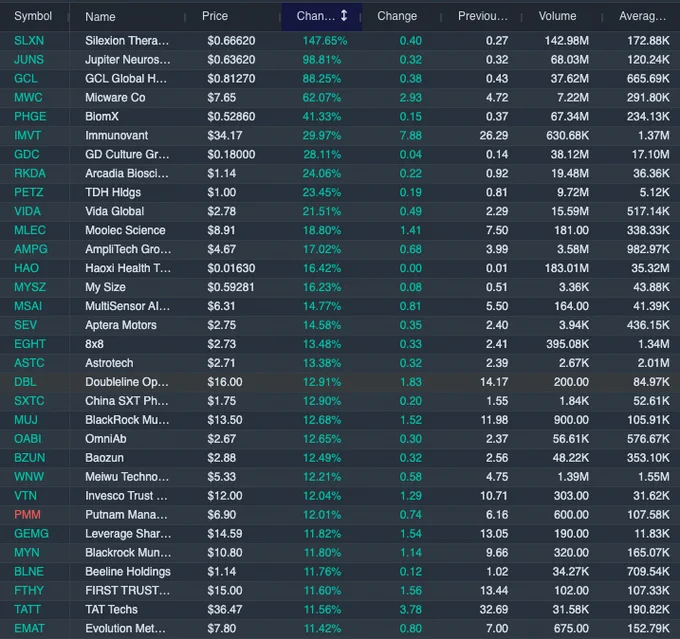Open the GCL ticker symbol
The width and height of the screenshot is (680, 639).
tap(26, 79)
